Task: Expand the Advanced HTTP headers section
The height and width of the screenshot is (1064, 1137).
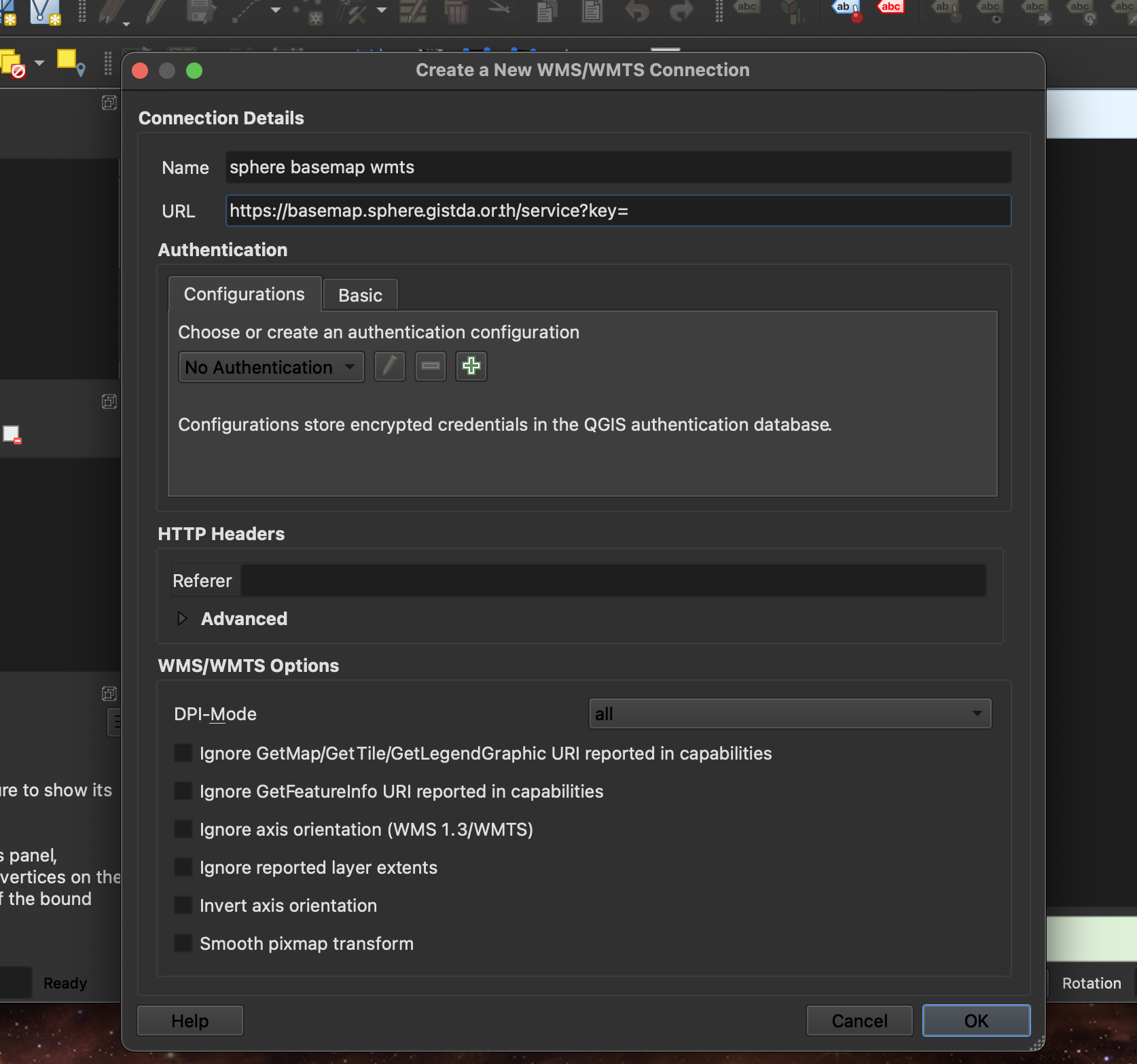Action: [x=182, y=618]
